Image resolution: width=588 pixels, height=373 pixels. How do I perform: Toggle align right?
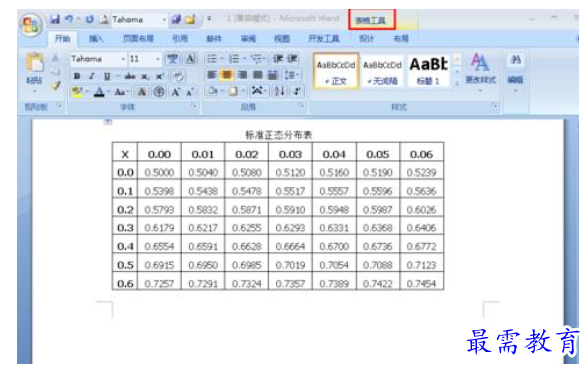coord(242,75)
